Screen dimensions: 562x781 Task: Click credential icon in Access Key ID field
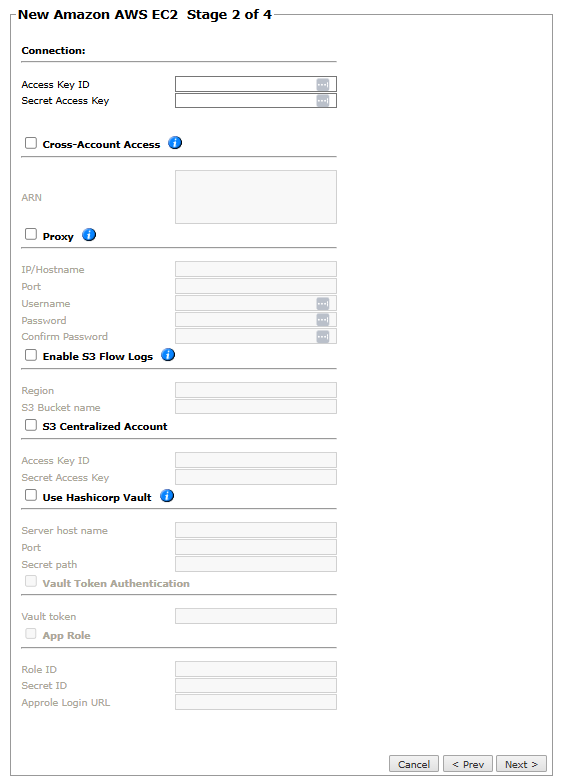[323, 85]
